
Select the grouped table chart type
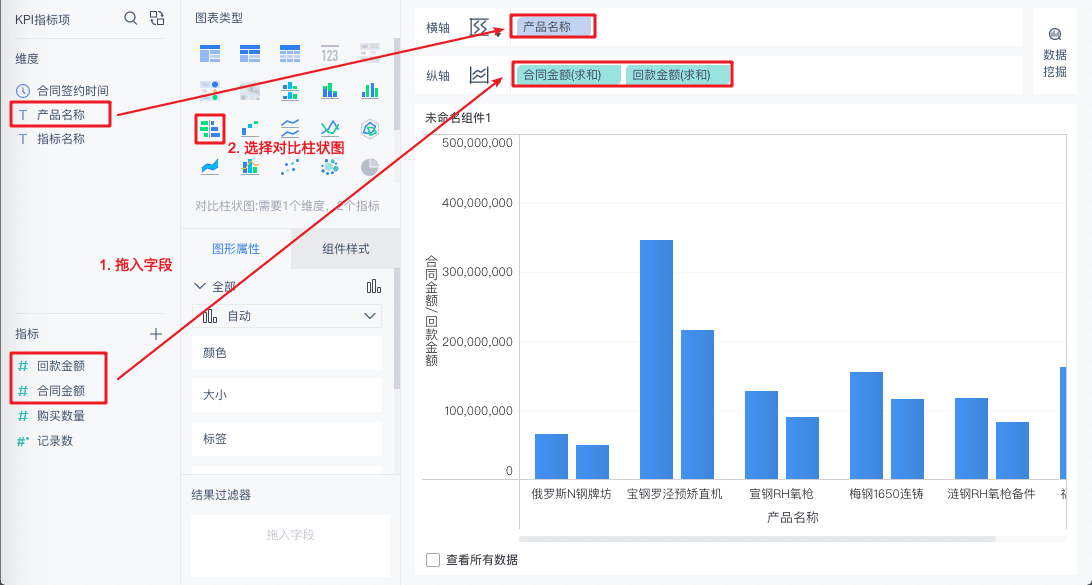(210, 53)
